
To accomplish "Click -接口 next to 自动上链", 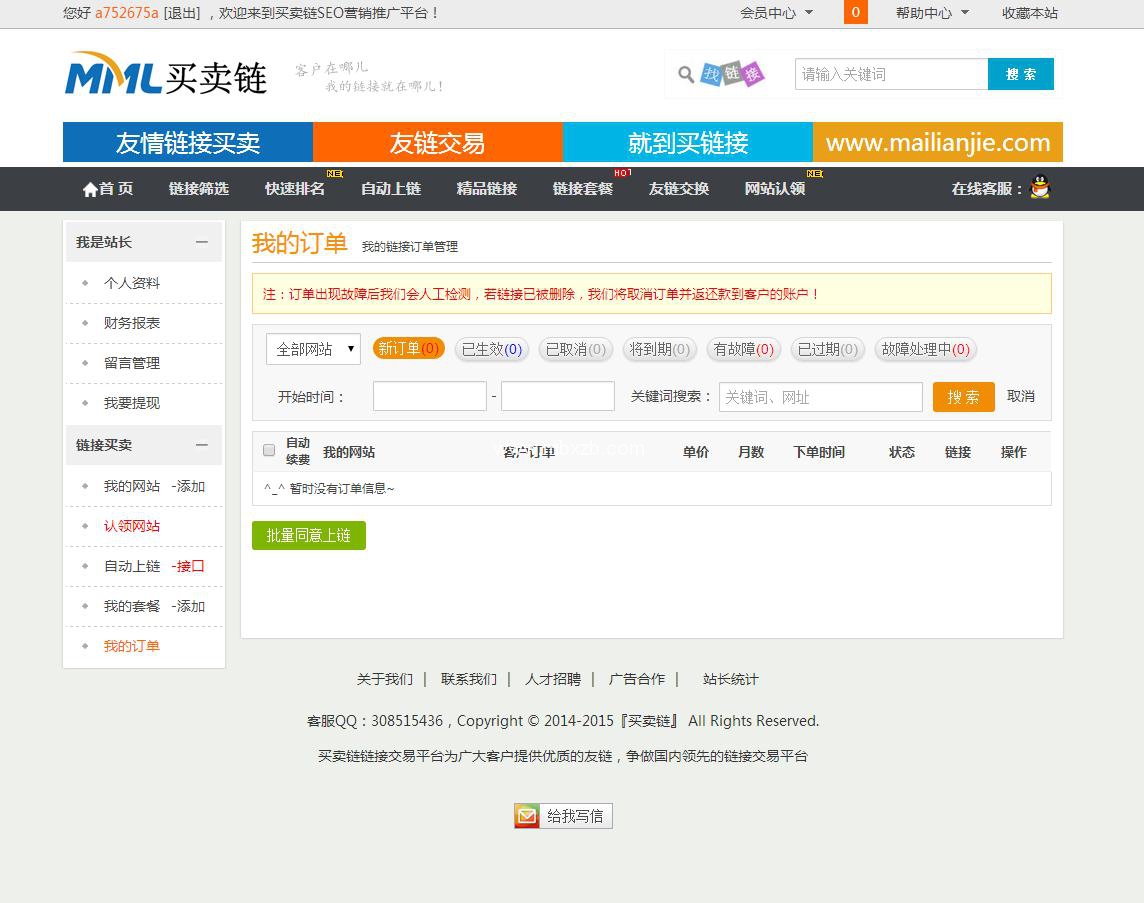I will pyautogui.click(x=188, y=566).
